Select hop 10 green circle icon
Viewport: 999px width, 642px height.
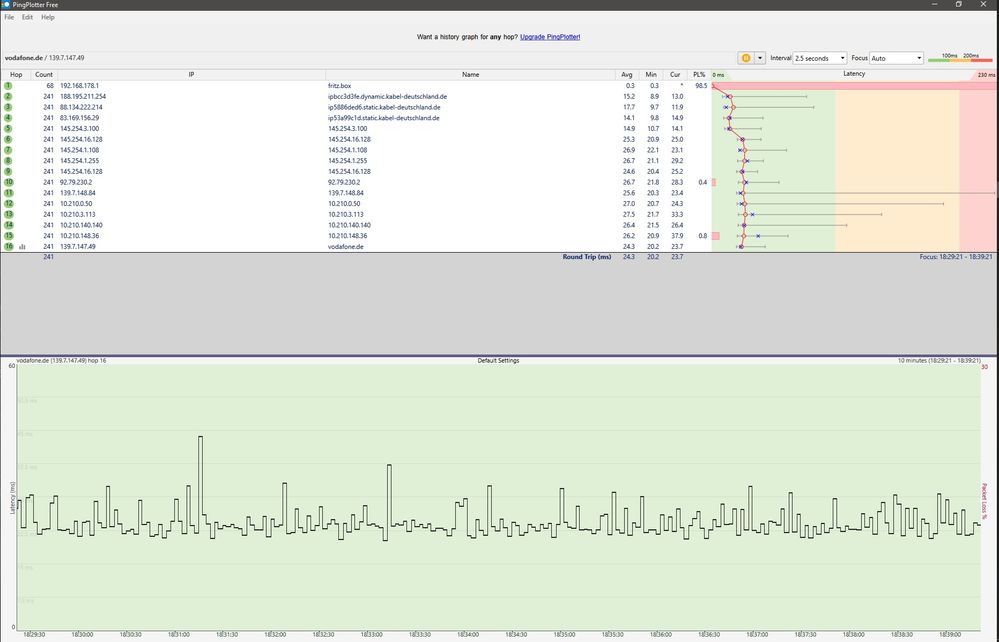pyautogui.click(x=8, y=182)
